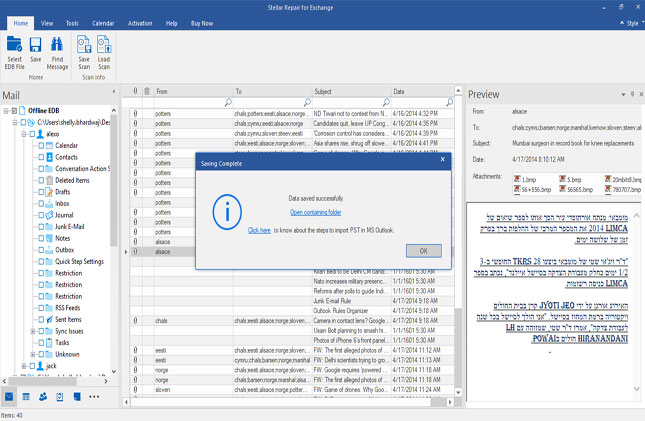
Task: Pin the Preview panel
Action: tap(632, 94)
